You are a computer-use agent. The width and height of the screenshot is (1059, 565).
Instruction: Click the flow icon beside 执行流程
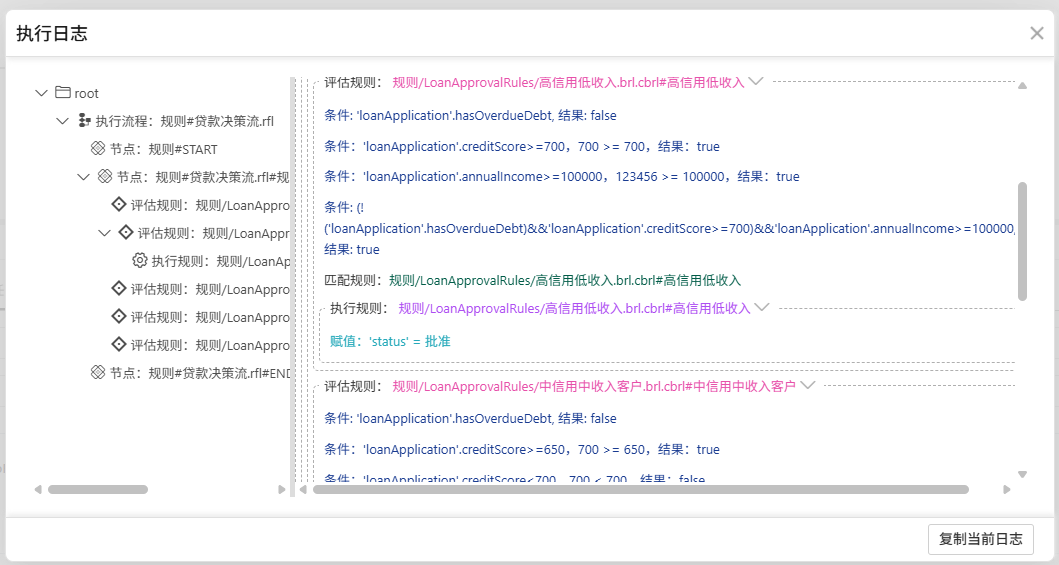84,120
